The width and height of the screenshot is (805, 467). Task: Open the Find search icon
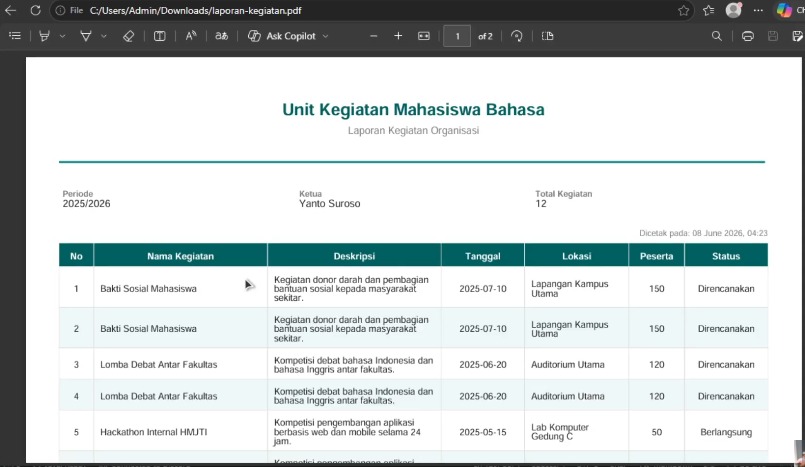[x=717, y=36]
